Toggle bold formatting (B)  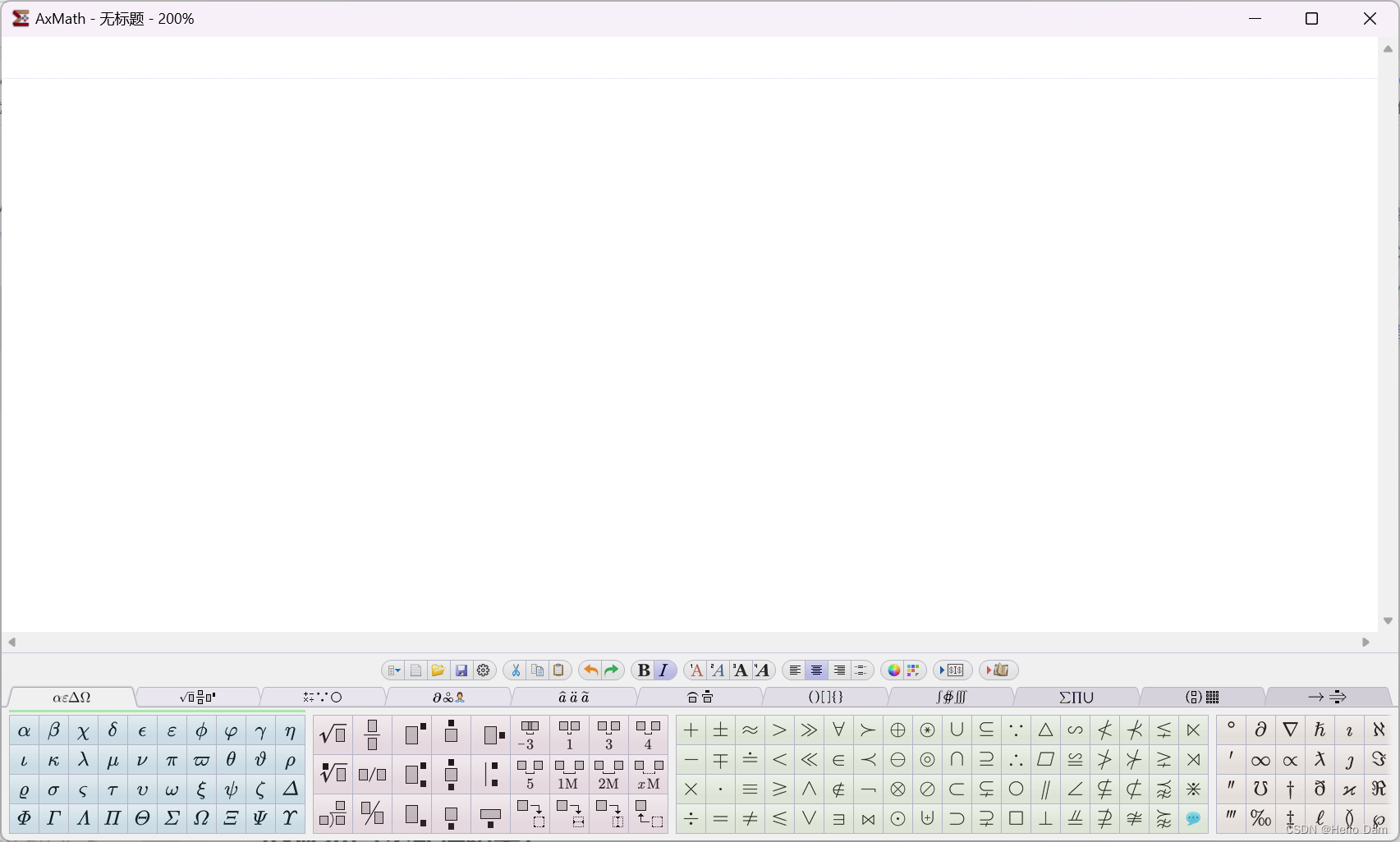(644, 670)
